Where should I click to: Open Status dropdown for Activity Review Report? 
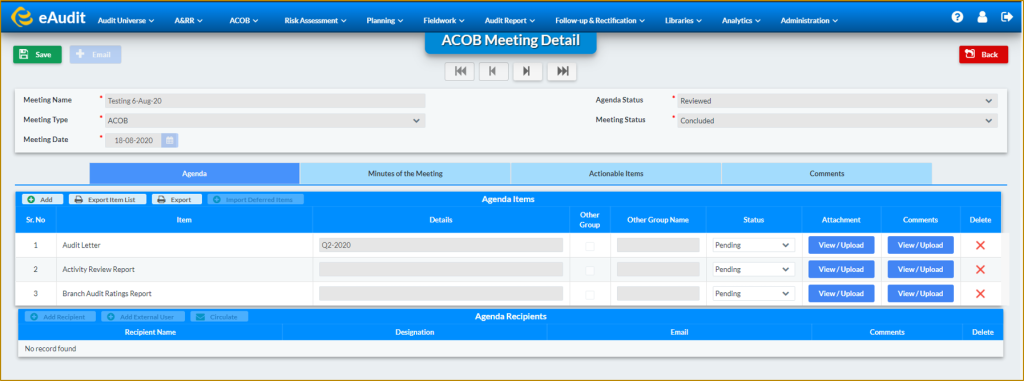tap(754, 269)
